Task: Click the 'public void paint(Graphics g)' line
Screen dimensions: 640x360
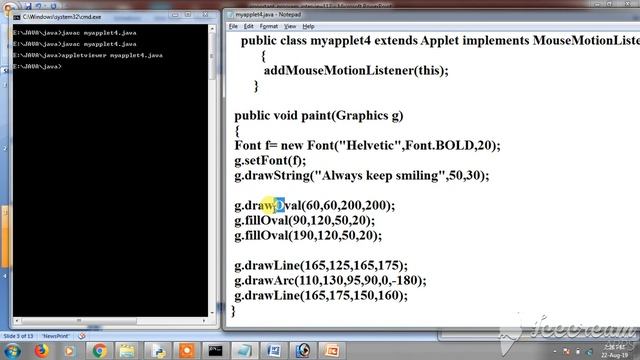Action: tap(319, 116)
